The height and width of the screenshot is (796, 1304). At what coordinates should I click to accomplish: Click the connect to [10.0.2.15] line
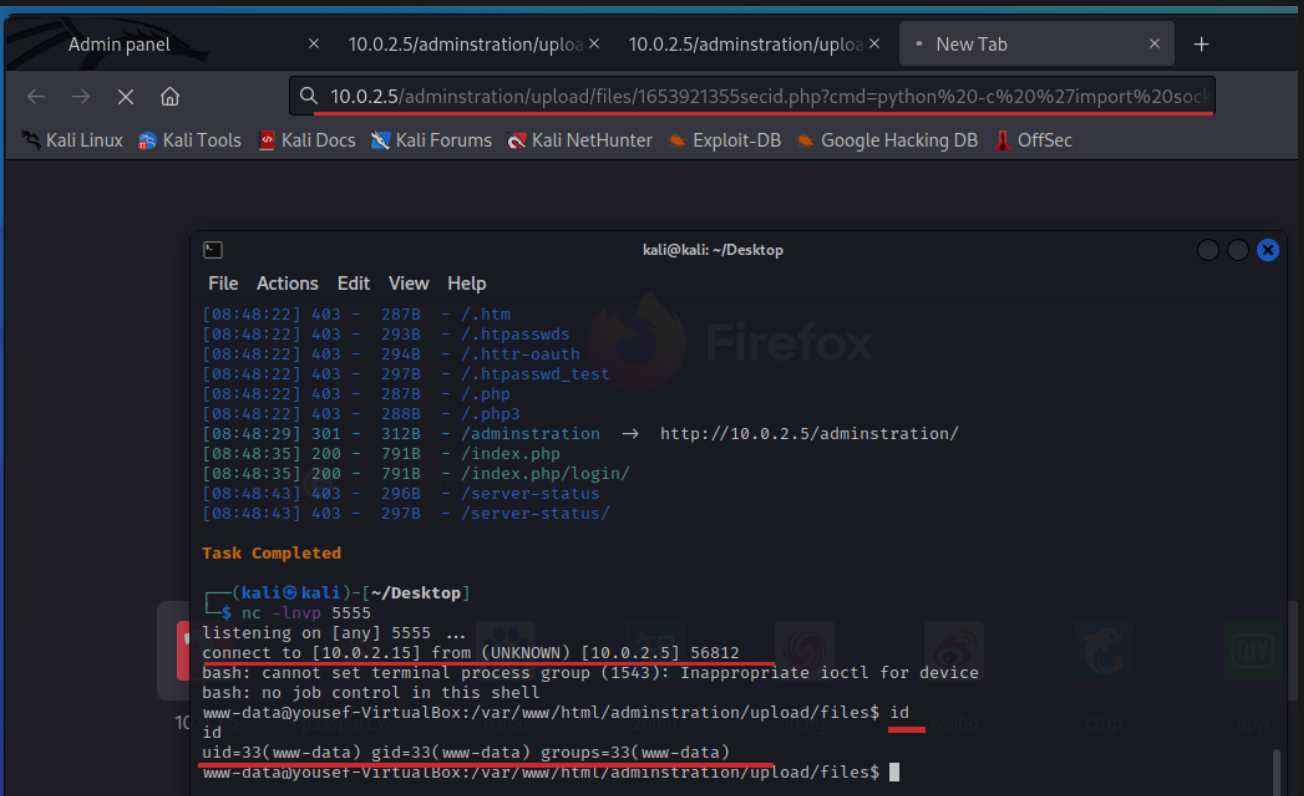(471, 653)
